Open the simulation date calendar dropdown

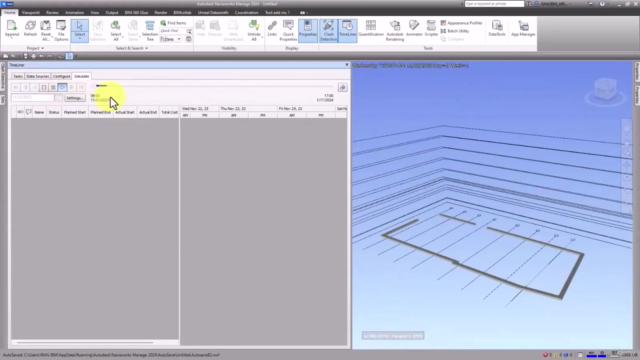58,98
